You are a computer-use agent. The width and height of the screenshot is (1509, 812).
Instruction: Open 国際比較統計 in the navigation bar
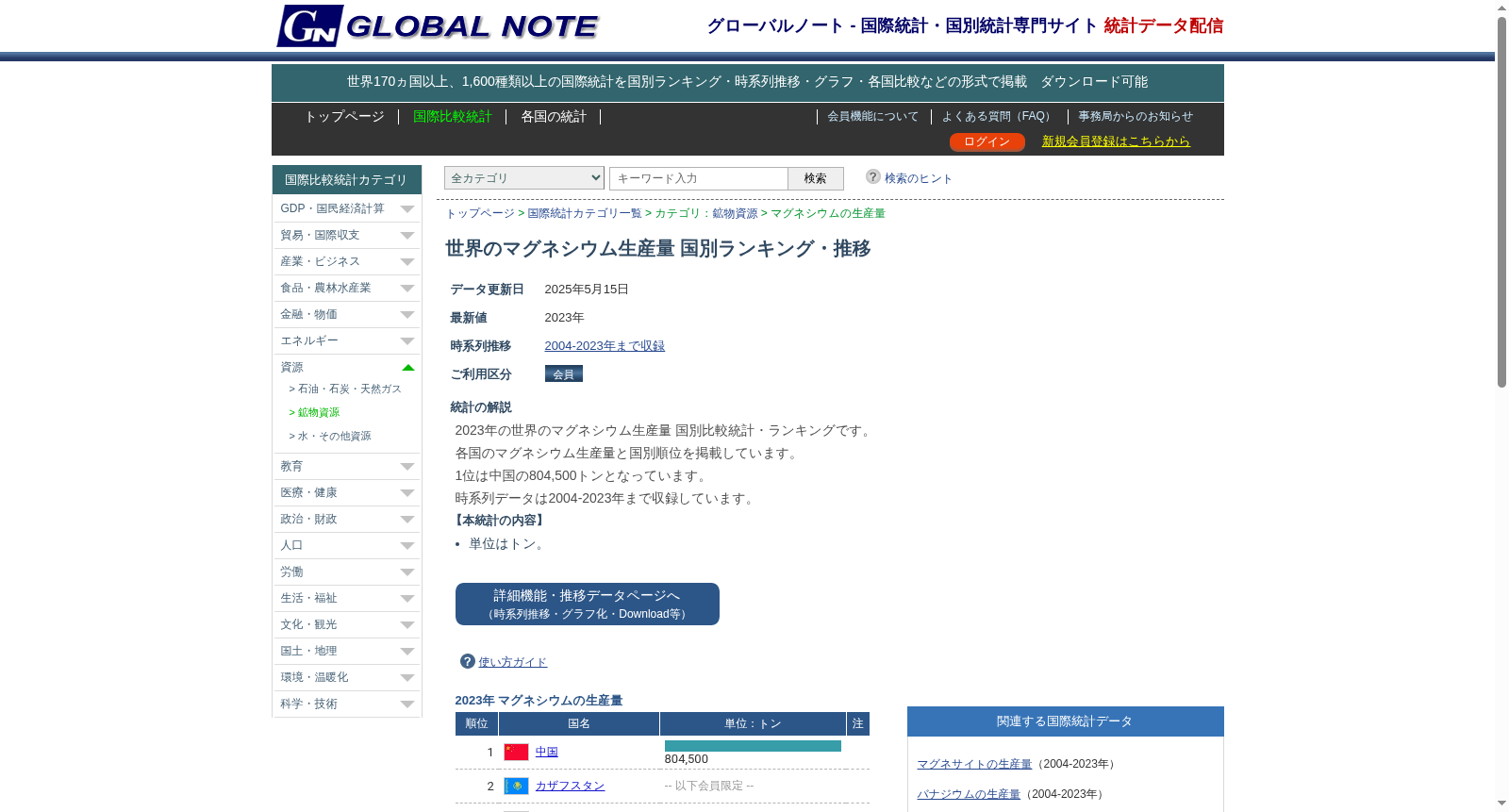tap(453, 116)
